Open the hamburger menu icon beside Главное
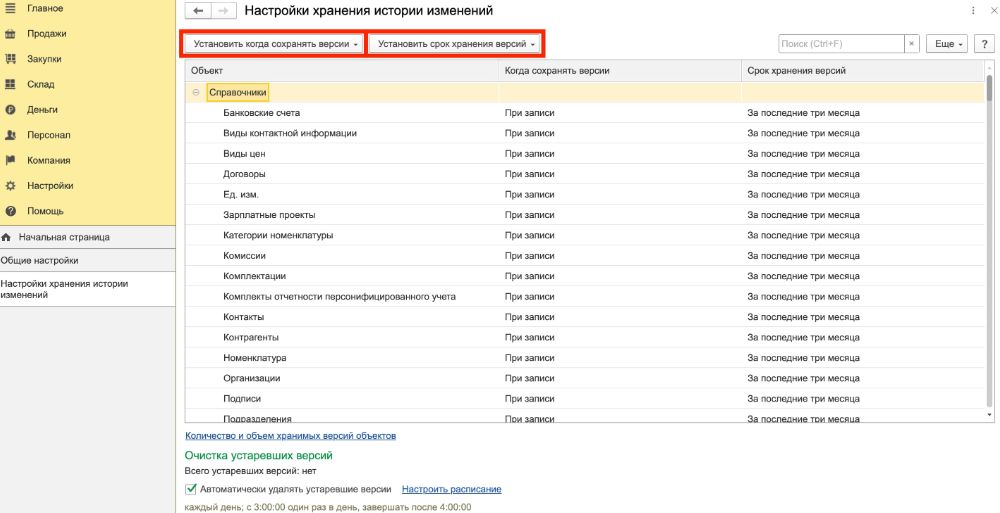 (x=10, y=8)
